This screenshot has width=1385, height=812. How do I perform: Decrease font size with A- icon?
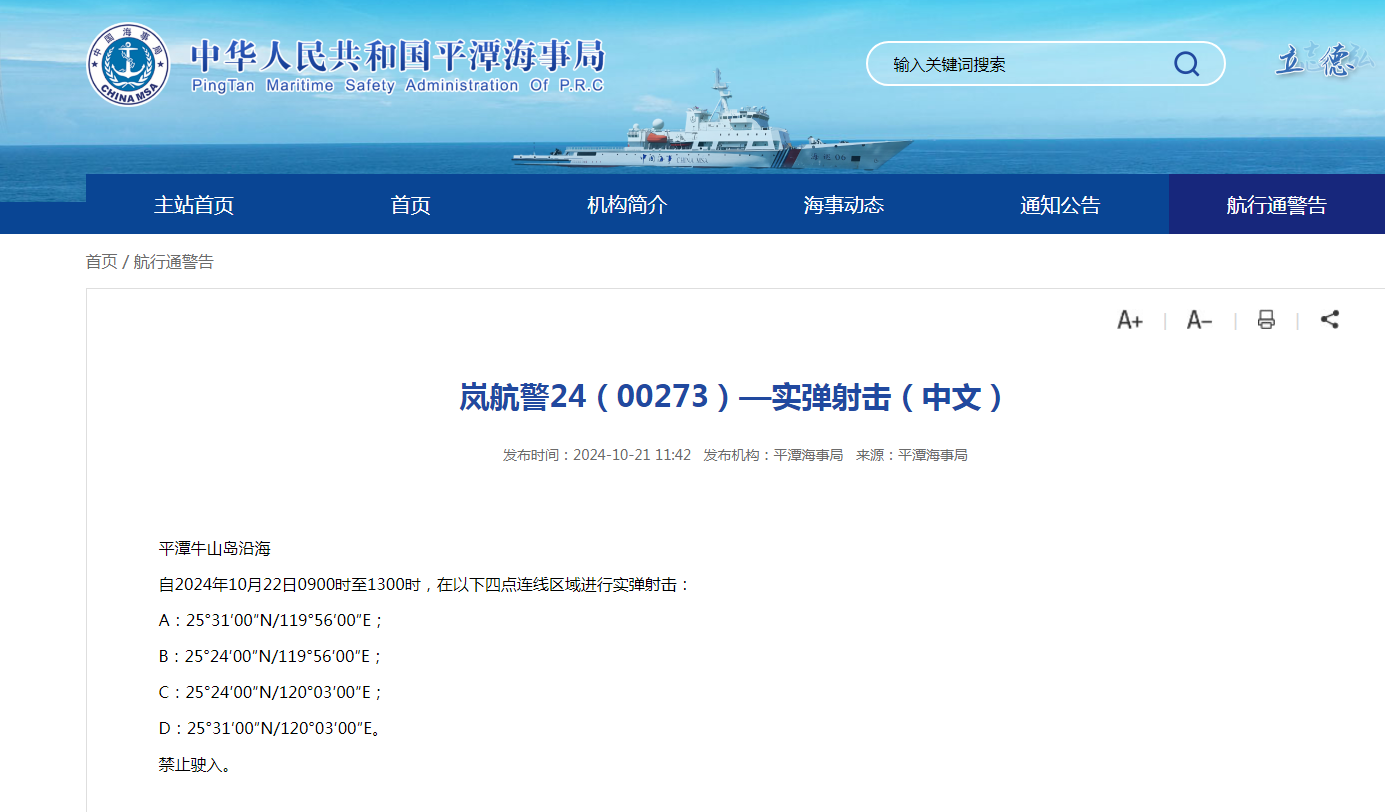coord(1199,320)
